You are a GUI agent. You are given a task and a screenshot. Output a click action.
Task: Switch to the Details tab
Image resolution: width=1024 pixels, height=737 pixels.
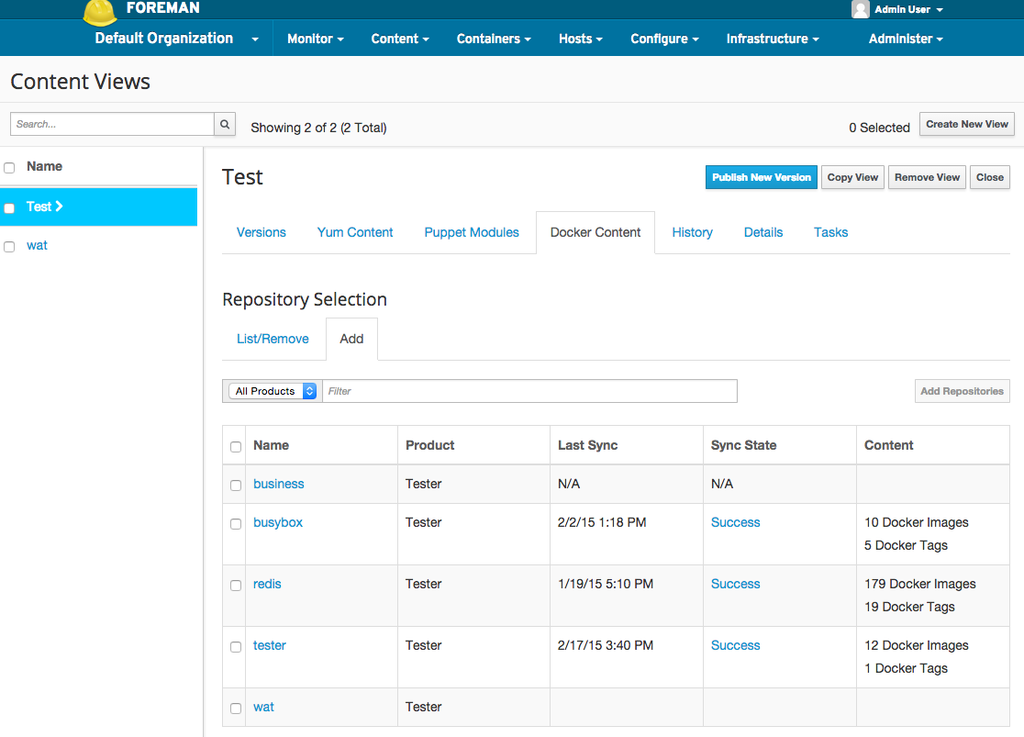pos(763,232)
